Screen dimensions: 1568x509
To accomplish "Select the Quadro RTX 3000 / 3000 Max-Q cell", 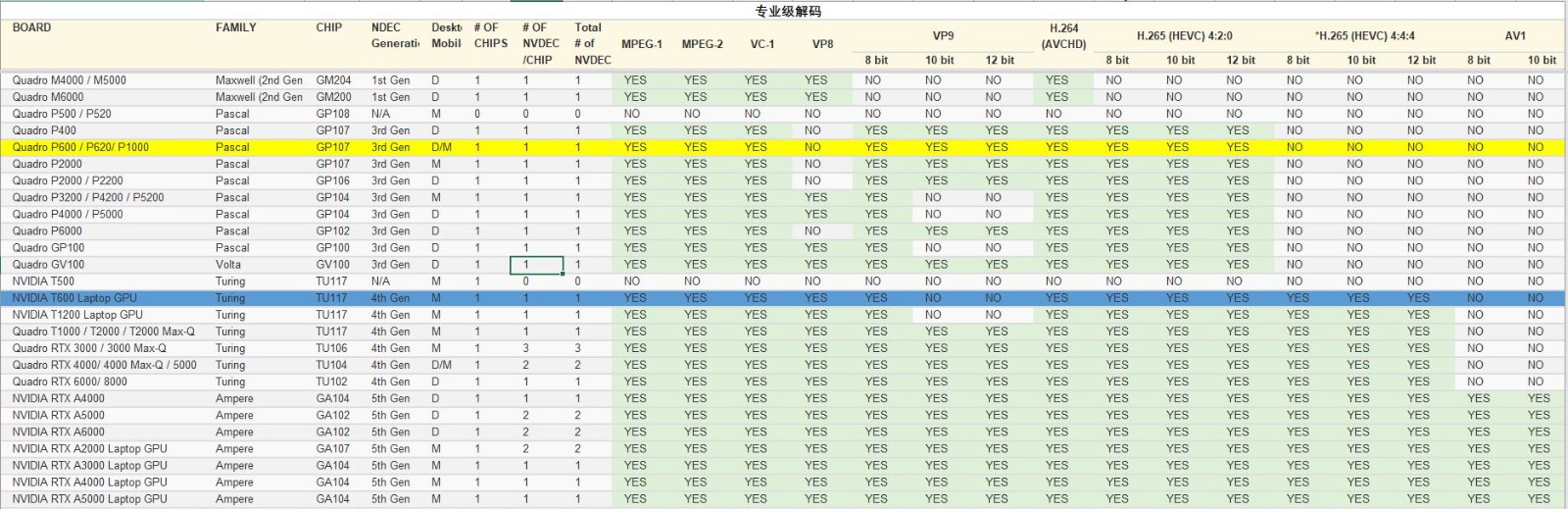I will click(x=89, y=348).
